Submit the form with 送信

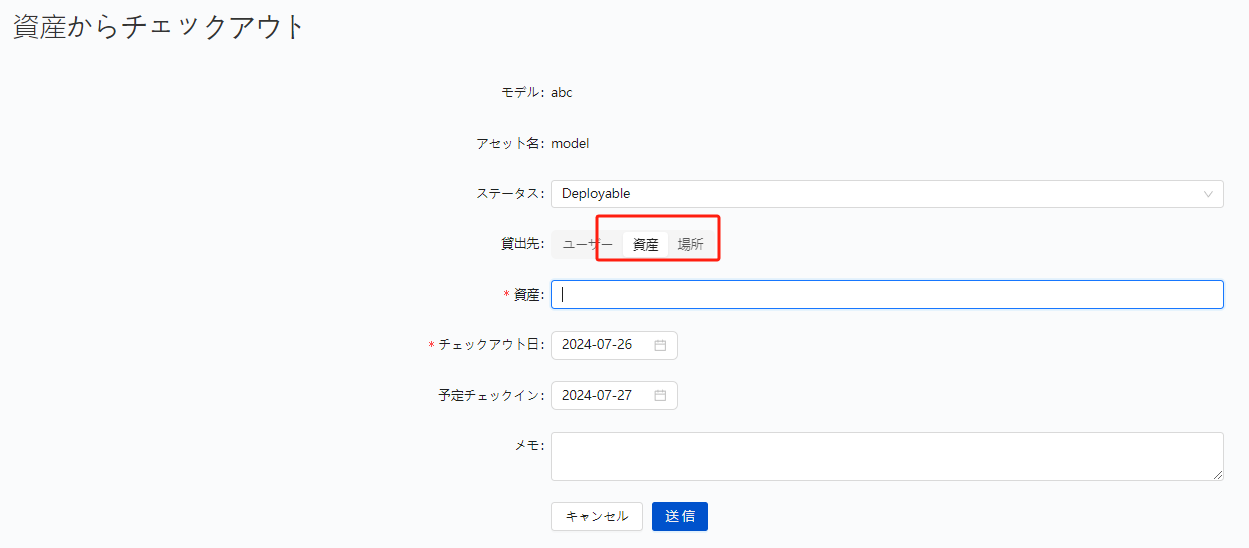680,516
